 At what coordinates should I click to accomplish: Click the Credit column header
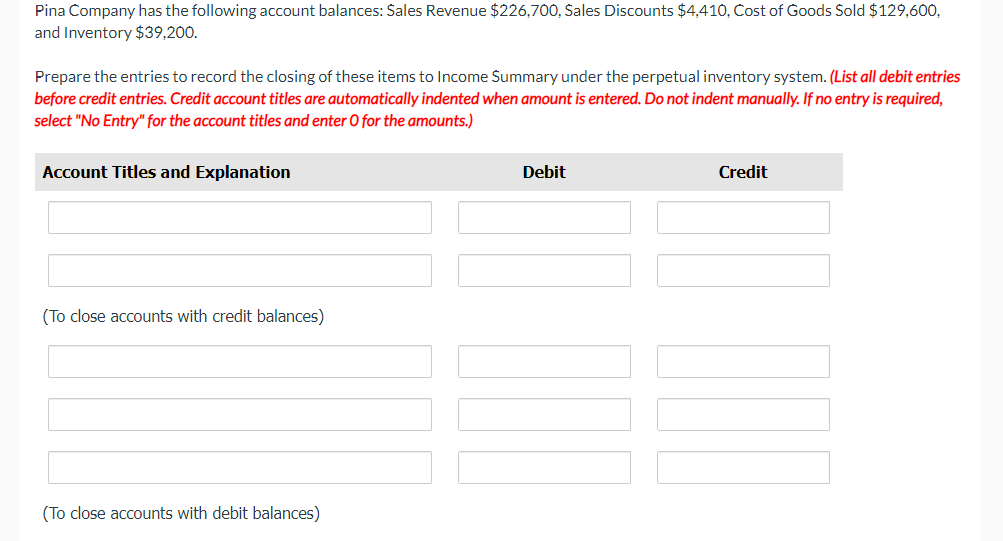click(743, 172)
